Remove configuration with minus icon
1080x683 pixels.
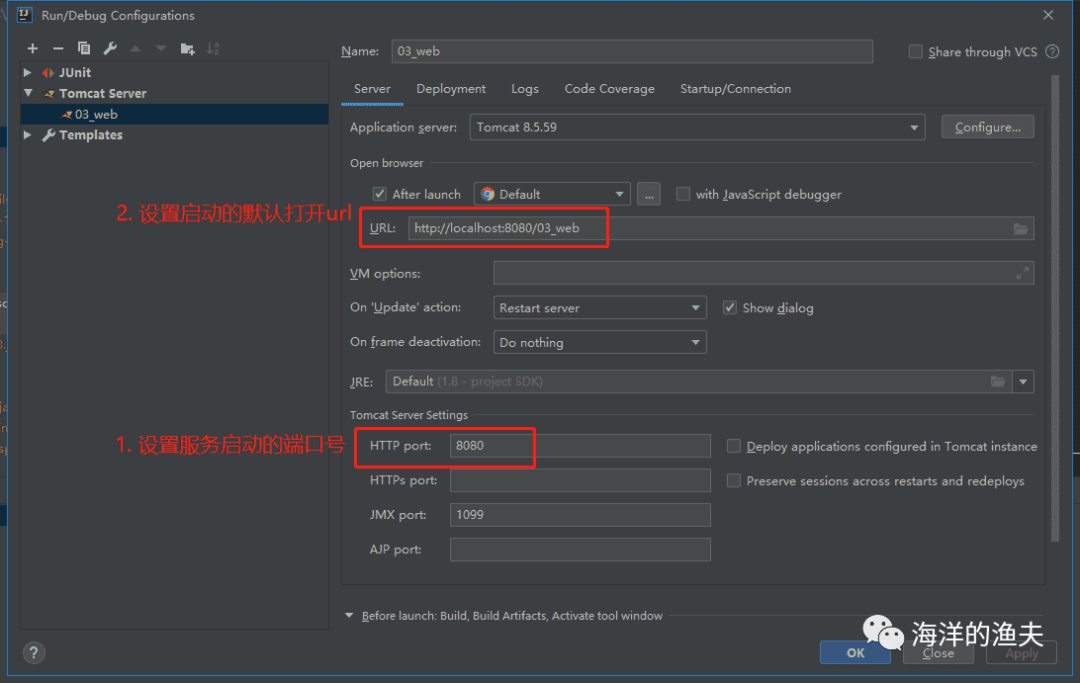point(58,48)
